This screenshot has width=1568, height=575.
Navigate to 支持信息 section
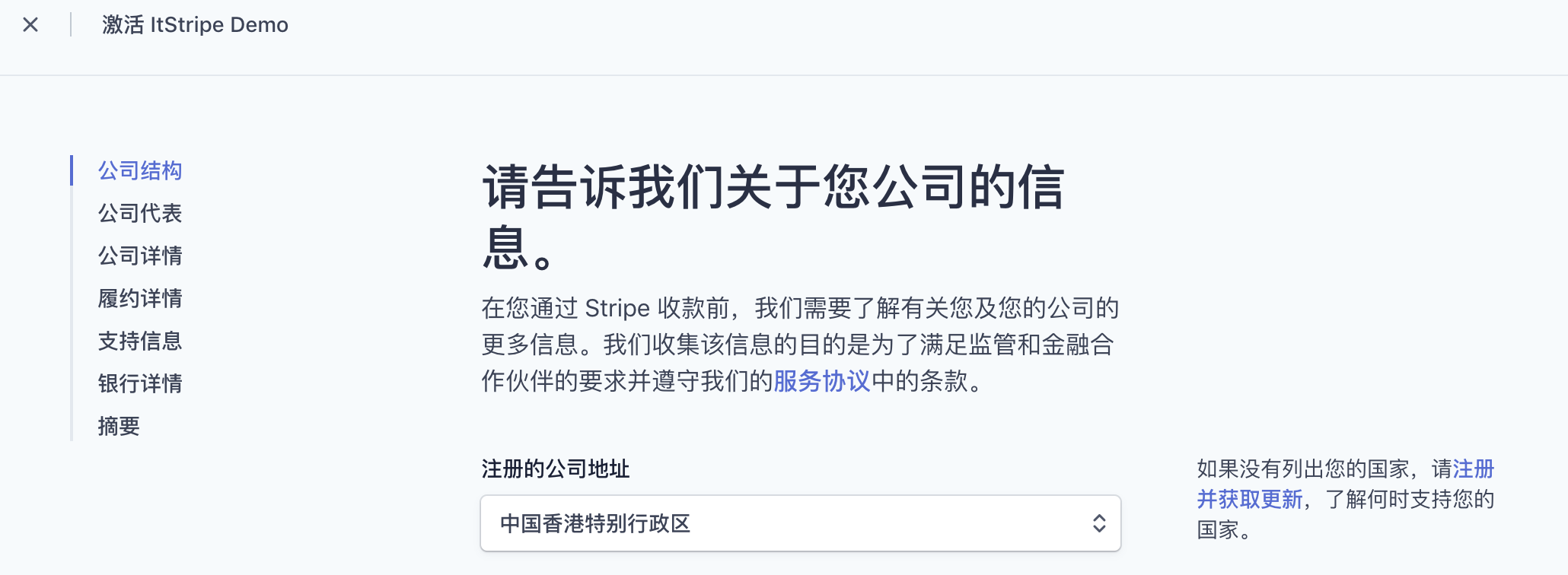140,341
